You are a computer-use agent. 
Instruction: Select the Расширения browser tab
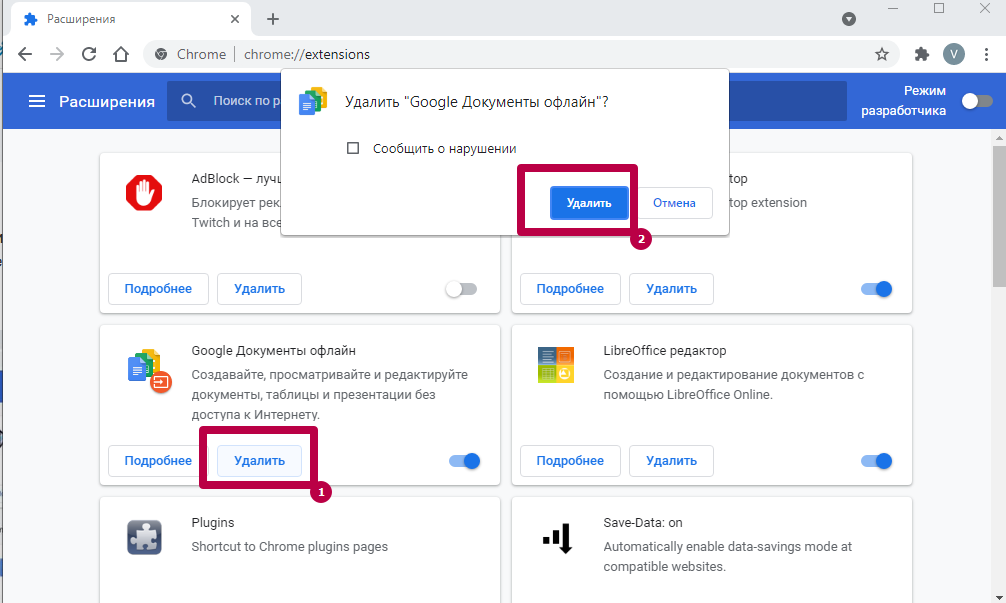coord(130,19)
